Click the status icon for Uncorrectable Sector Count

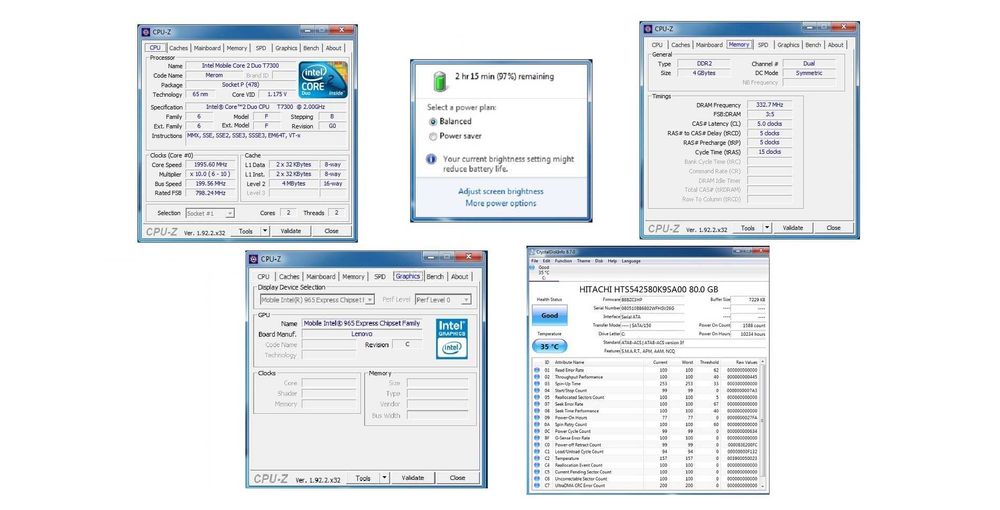click(537, 479)
